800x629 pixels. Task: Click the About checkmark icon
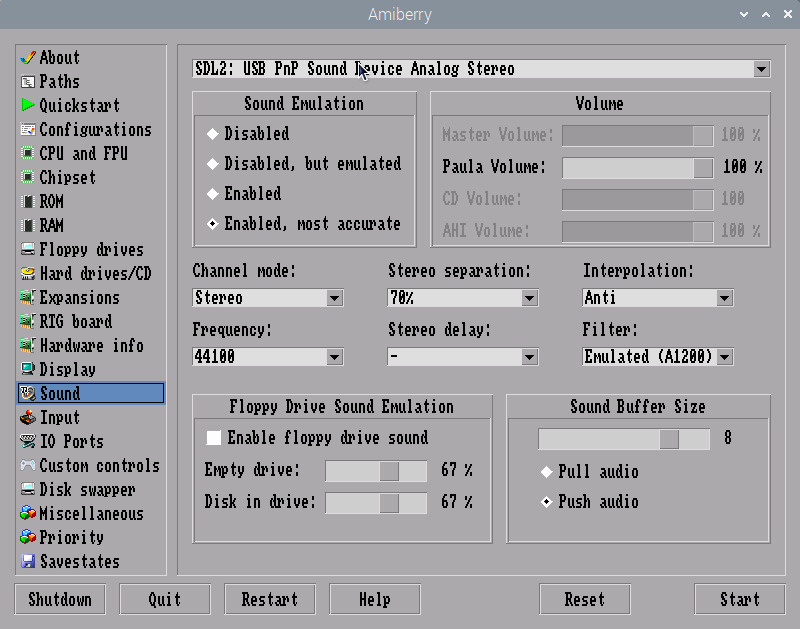28,58
